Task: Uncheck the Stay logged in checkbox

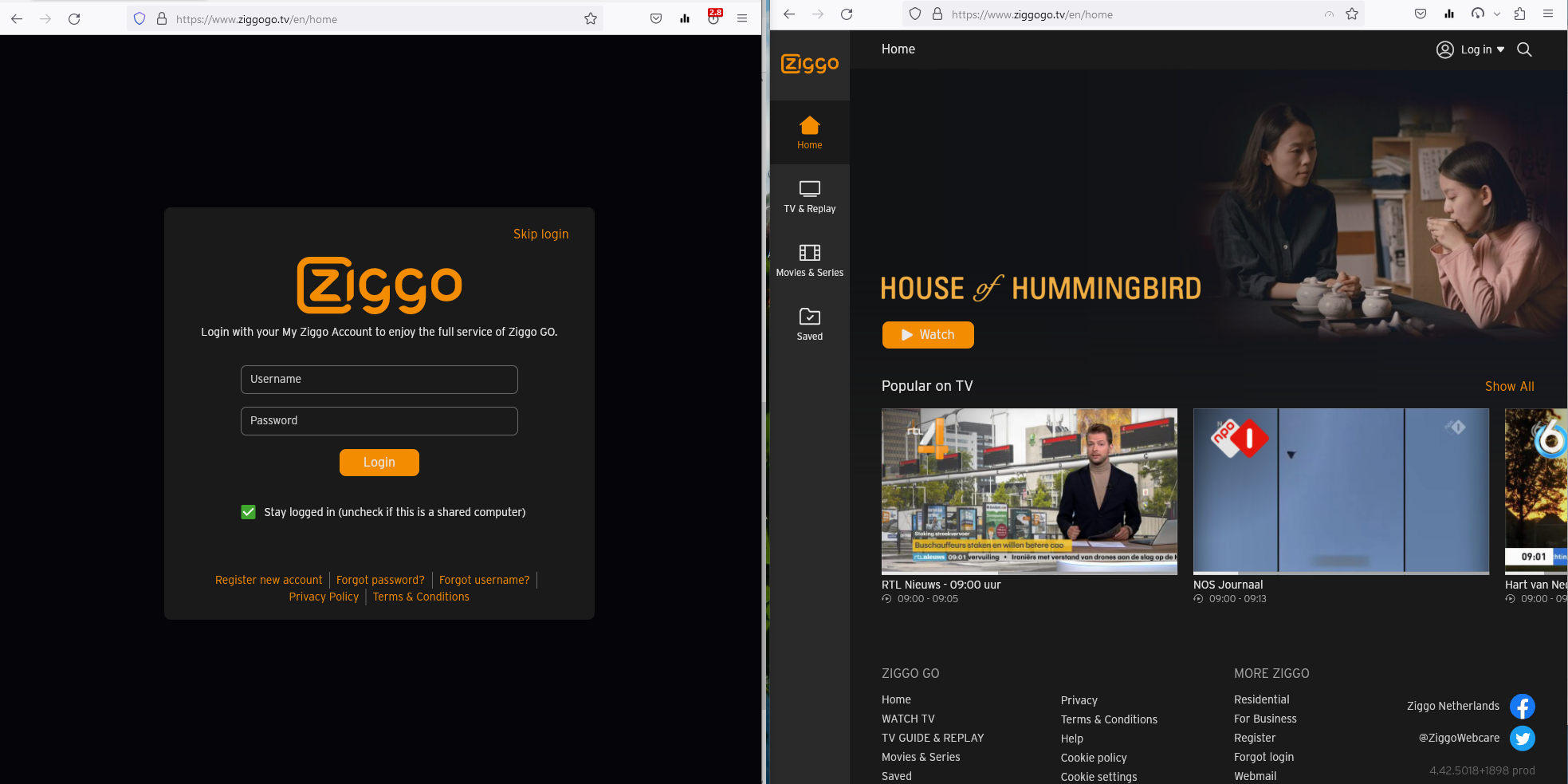Action: (x=248, y=512)
